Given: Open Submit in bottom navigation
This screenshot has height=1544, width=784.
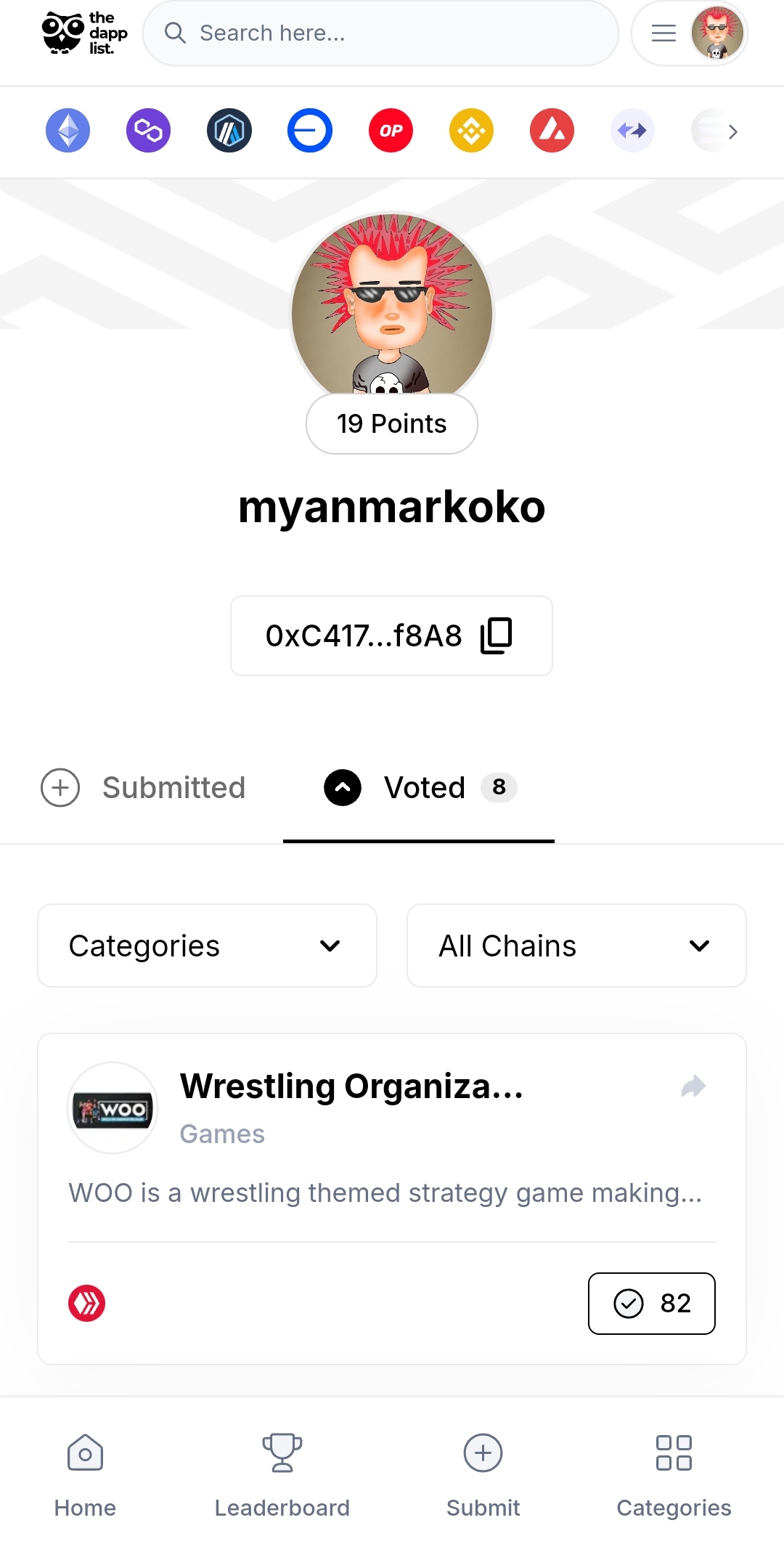Looking at the screenshot, I should tap(483, 1475).
